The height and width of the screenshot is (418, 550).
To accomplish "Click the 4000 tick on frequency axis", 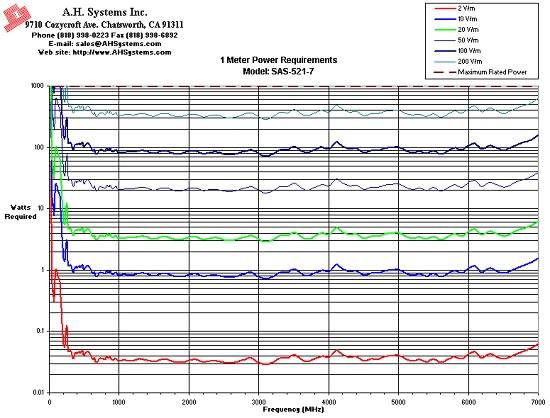I will (329, 402).
